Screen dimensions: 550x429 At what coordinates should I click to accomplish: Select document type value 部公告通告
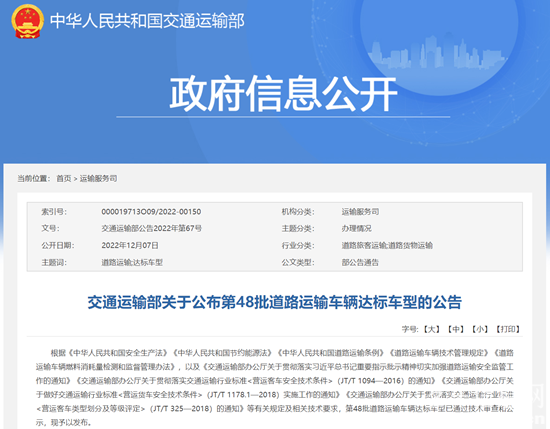point(360,262)
